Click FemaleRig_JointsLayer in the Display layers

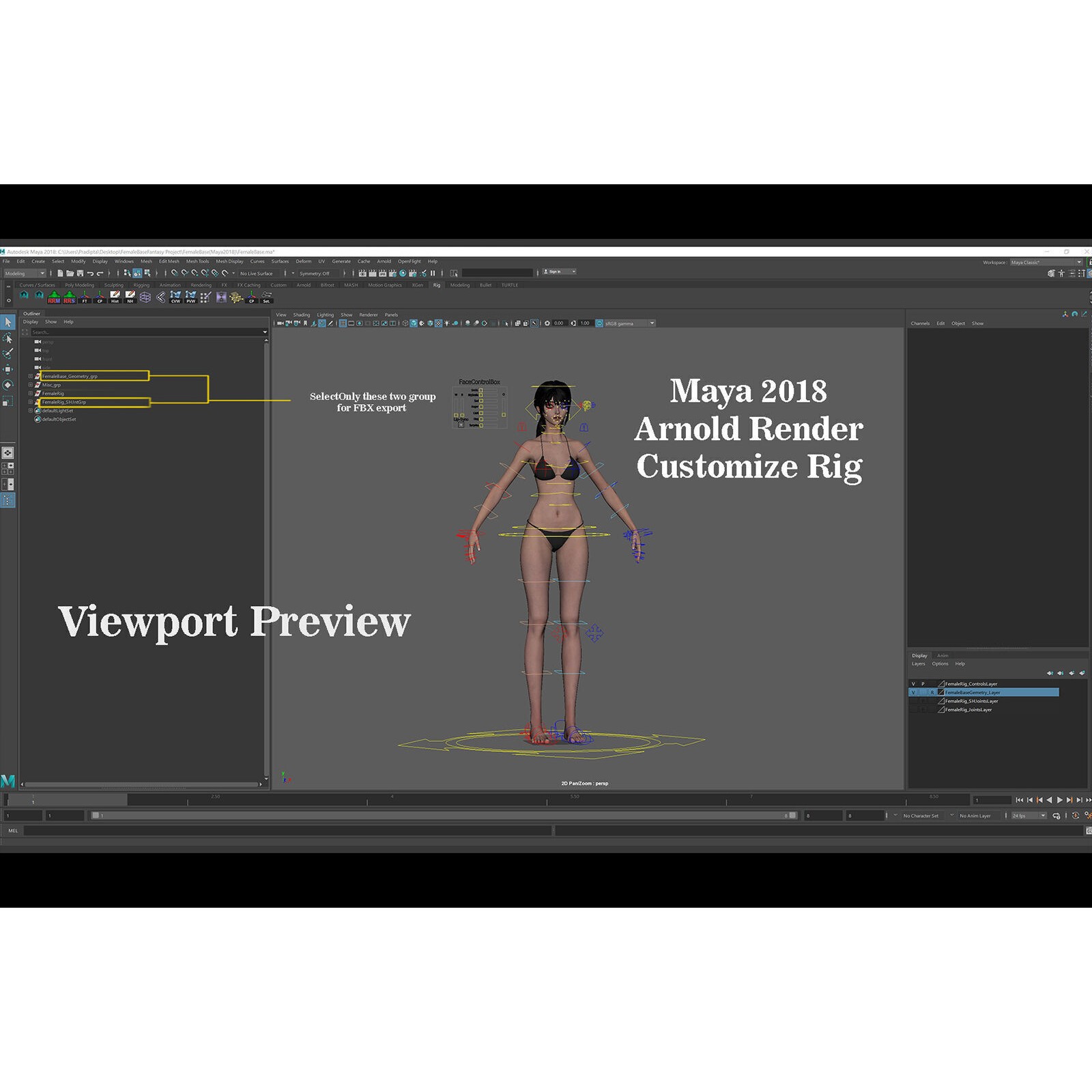[968, 710]
